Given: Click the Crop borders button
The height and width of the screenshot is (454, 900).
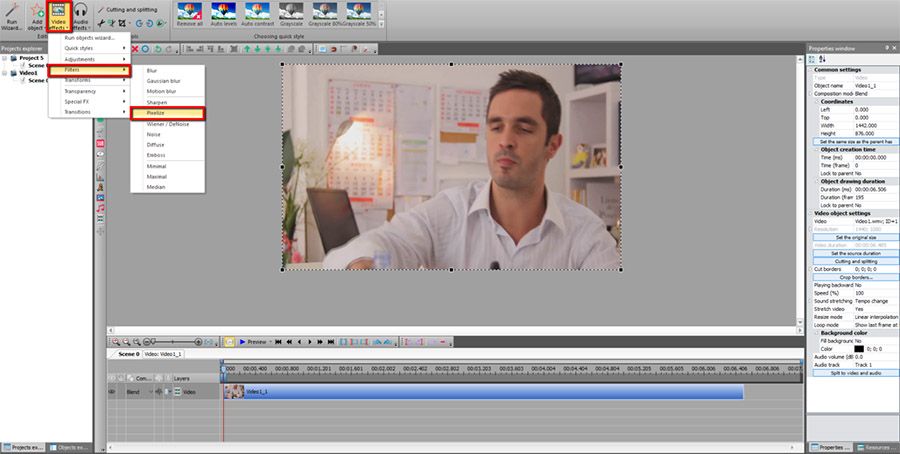Looking at the screenshot, I should pos(856,277).
